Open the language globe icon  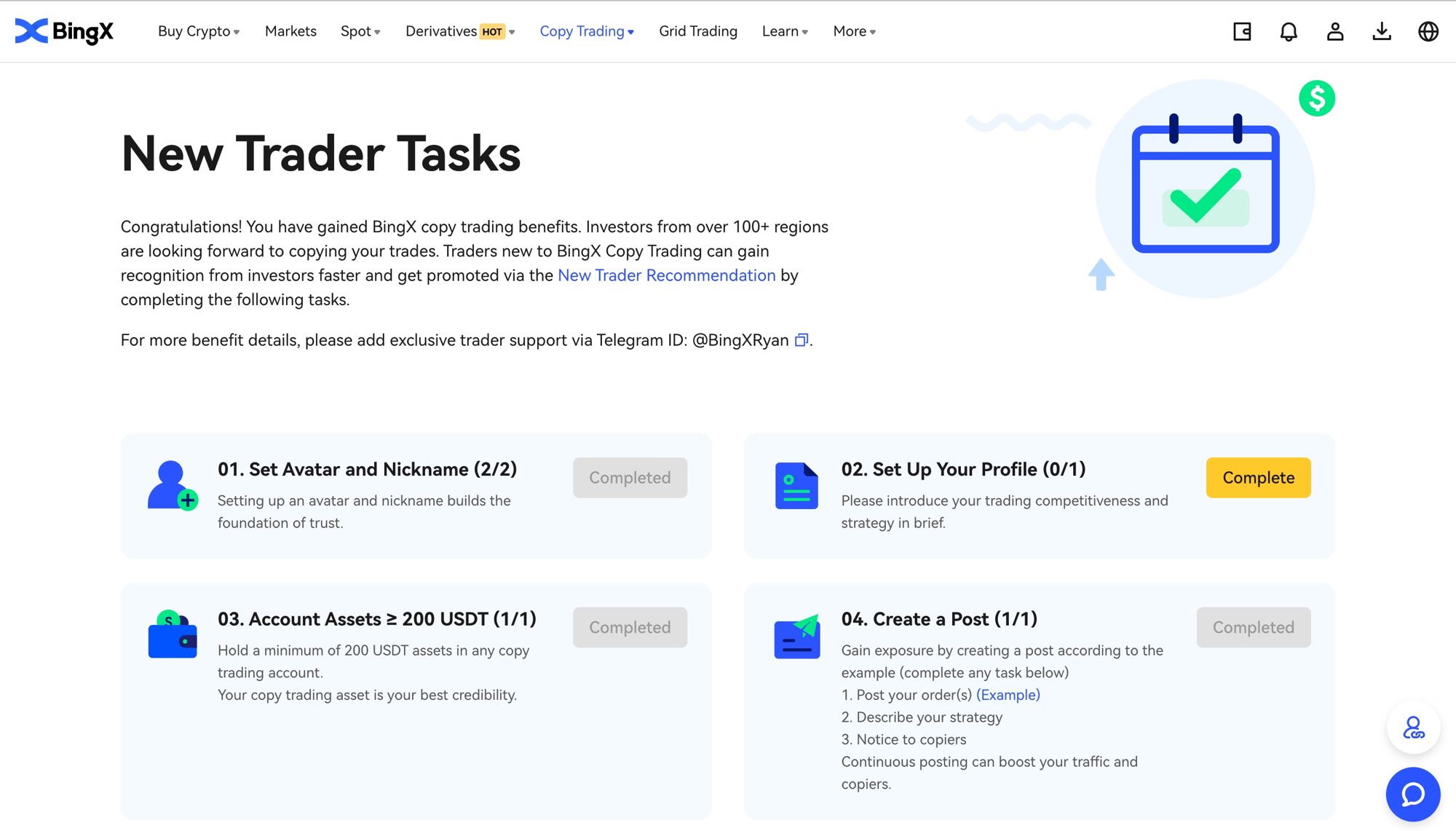1428,31
